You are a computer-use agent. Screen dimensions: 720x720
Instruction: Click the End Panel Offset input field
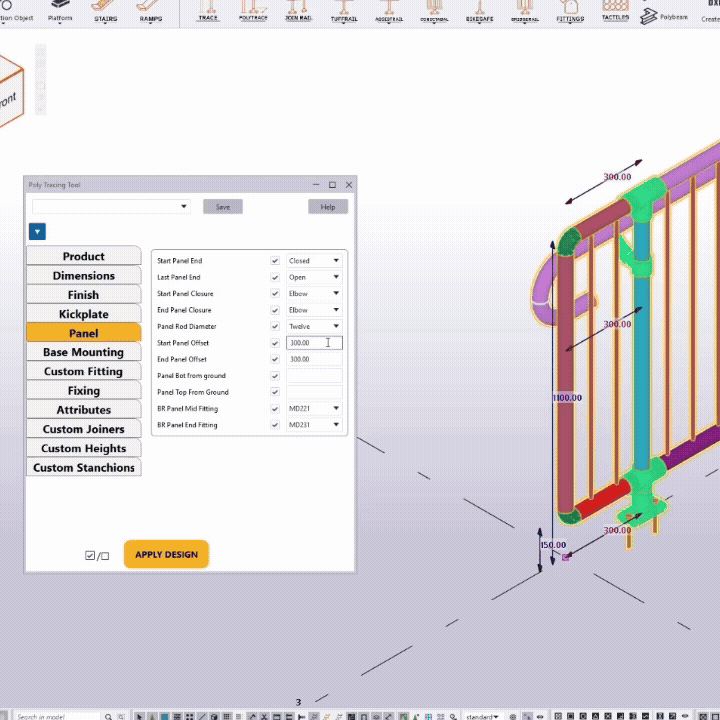[314, 359]
